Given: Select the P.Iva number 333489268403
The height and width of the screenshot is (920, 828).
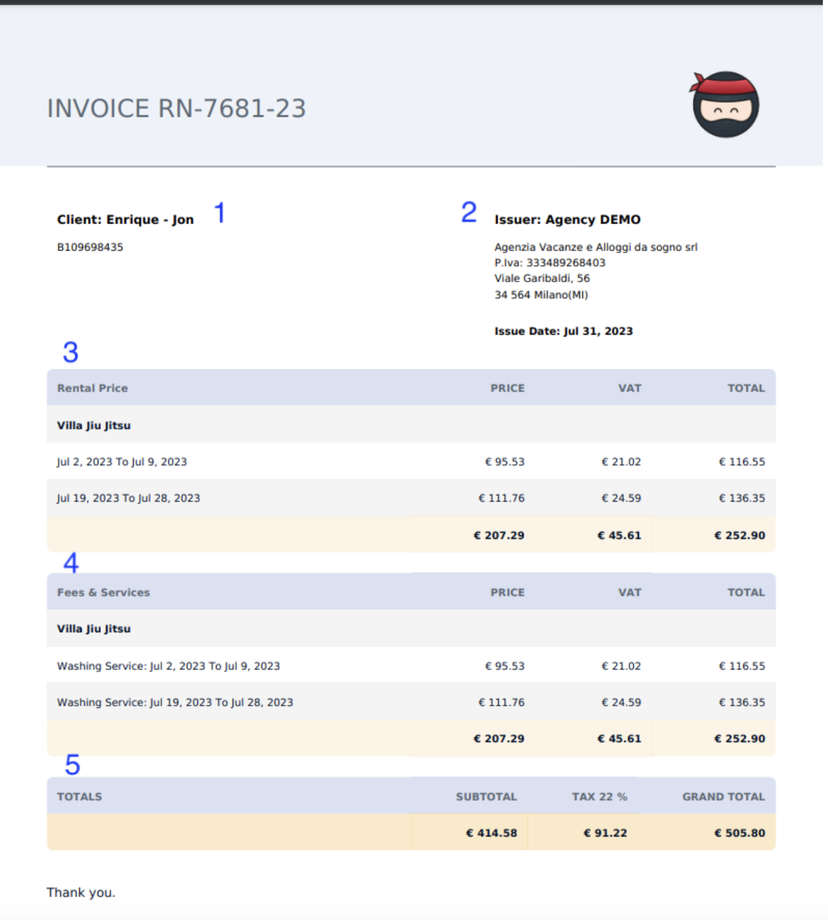Looking at the screenshot, I should point(549,263).
